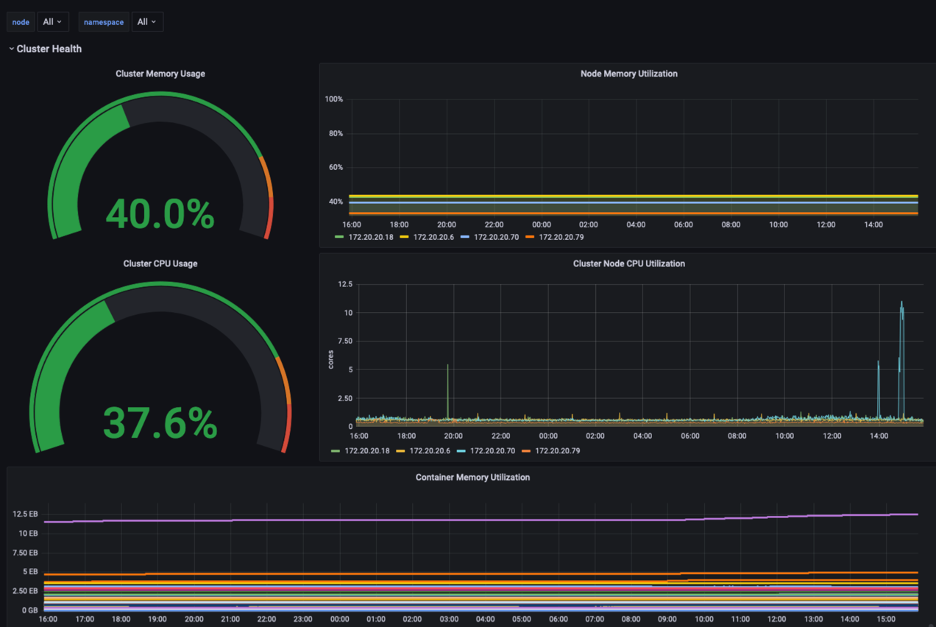The image size is (936, 628).
Task: Toggle 172.20.20.70 series in Node Memory legend
Action: click(496, 237)
